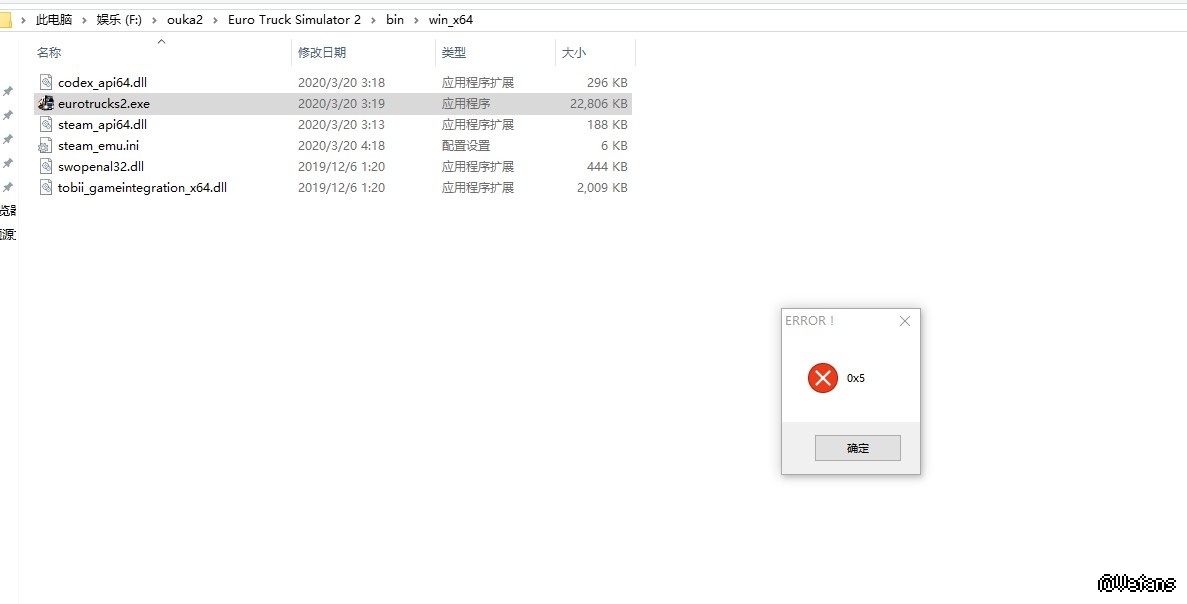Click the ERROR ! dialog title
The image size is (1187, 604).
click(x=809, y=321)
